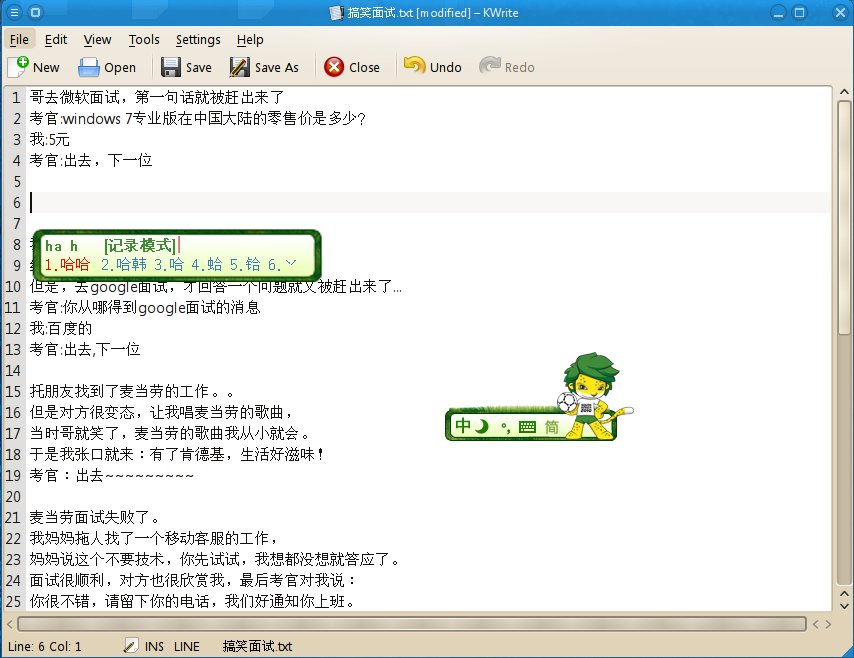Click the line reading "我:百度的"
The image size is (854, 658).
click(61, 328)
